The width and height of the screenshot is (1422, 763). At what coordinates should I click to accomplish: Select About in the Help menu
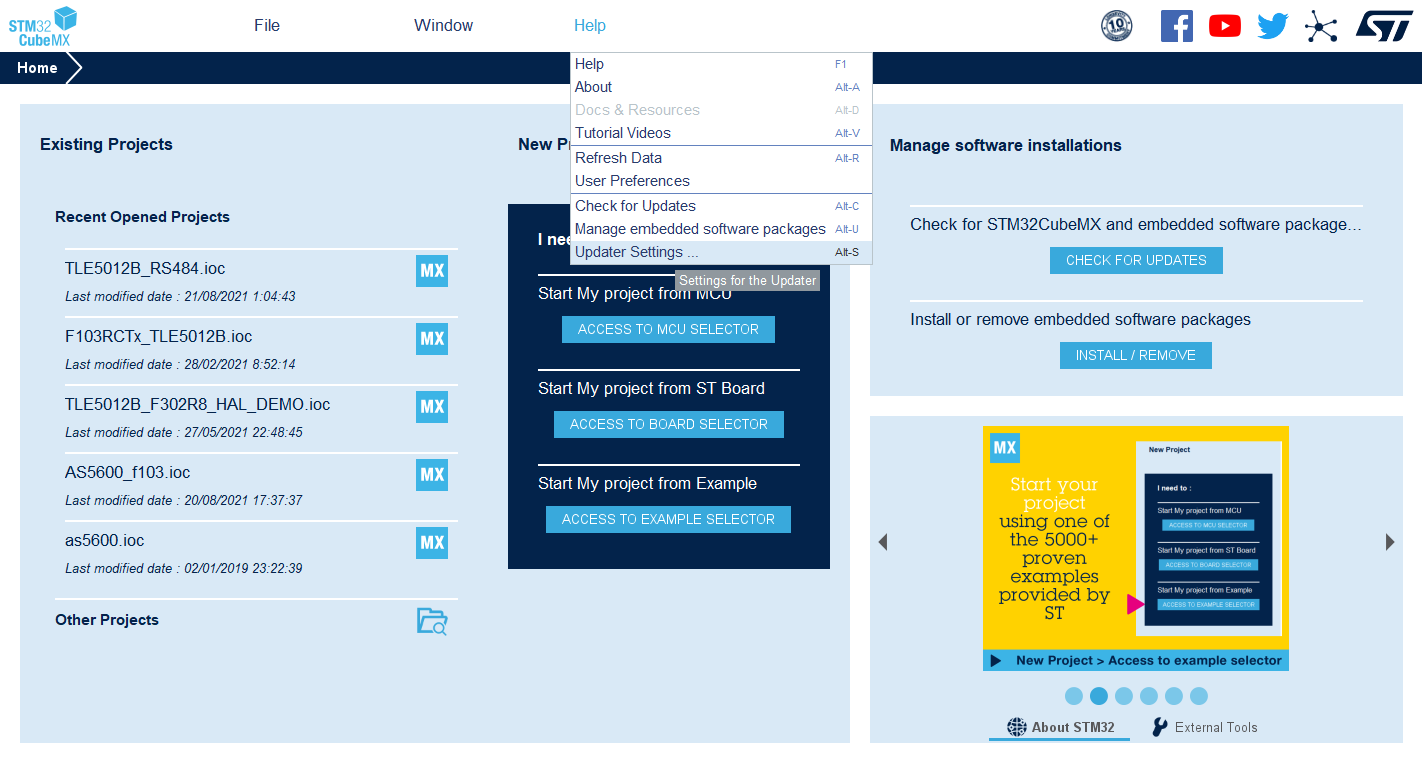pyautogui.click(x=721, y=87)
